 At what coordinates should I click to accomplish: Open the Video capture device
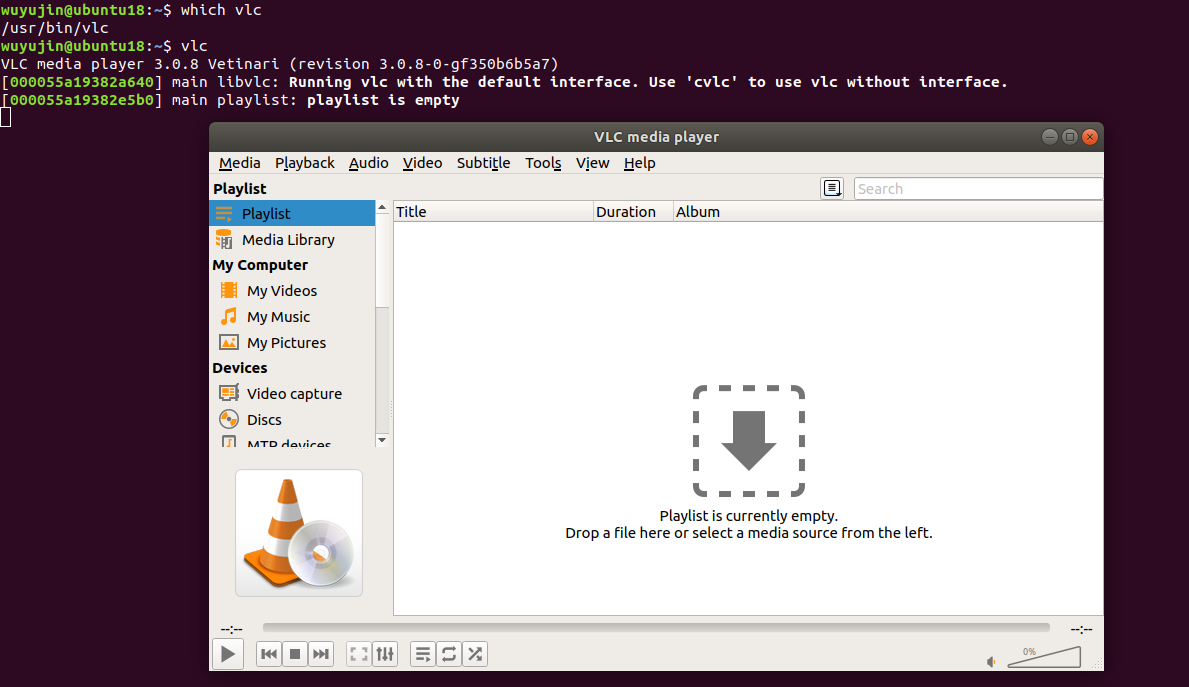click(294, 393)
